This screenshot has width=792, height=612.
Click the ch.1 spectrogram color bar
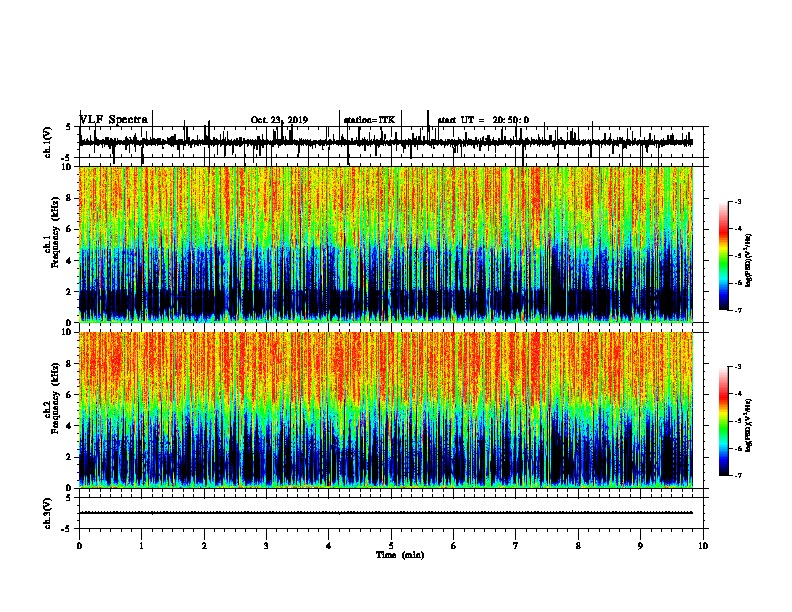point(723,256)
